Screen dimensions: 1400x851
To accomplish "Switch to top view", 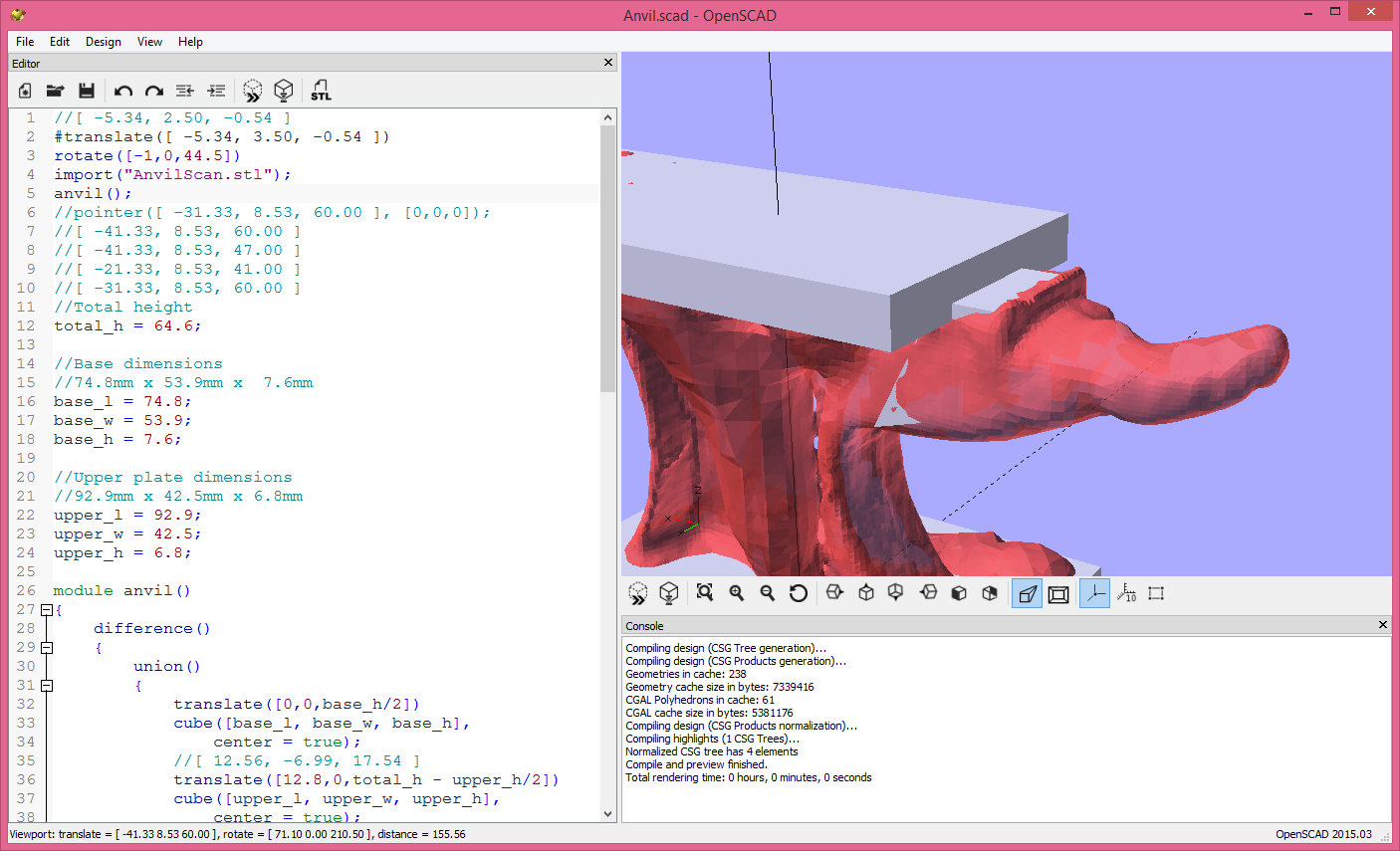I will click(866, 593).
